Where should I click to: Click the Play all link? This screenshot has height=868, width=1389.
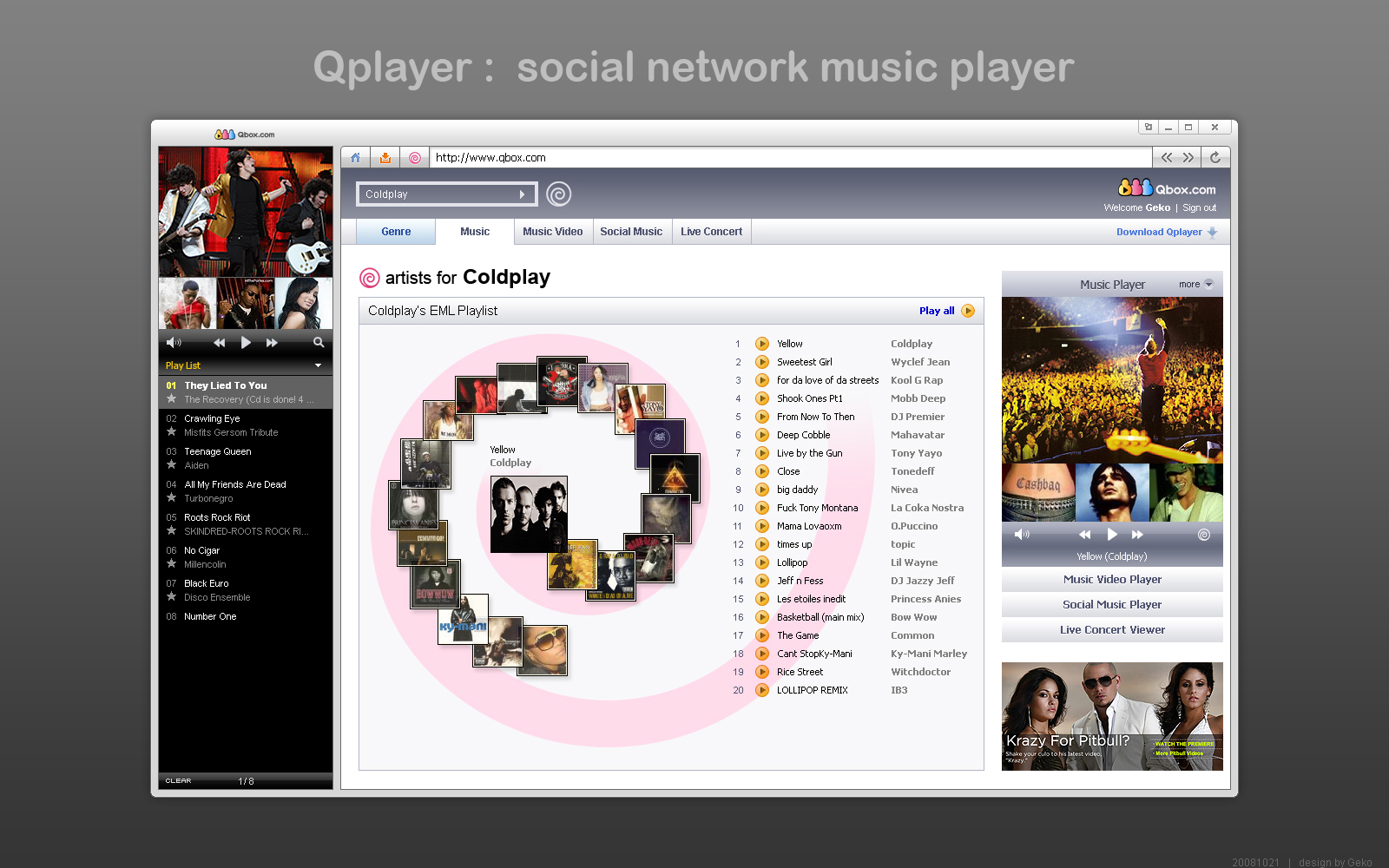pos(937,311)
